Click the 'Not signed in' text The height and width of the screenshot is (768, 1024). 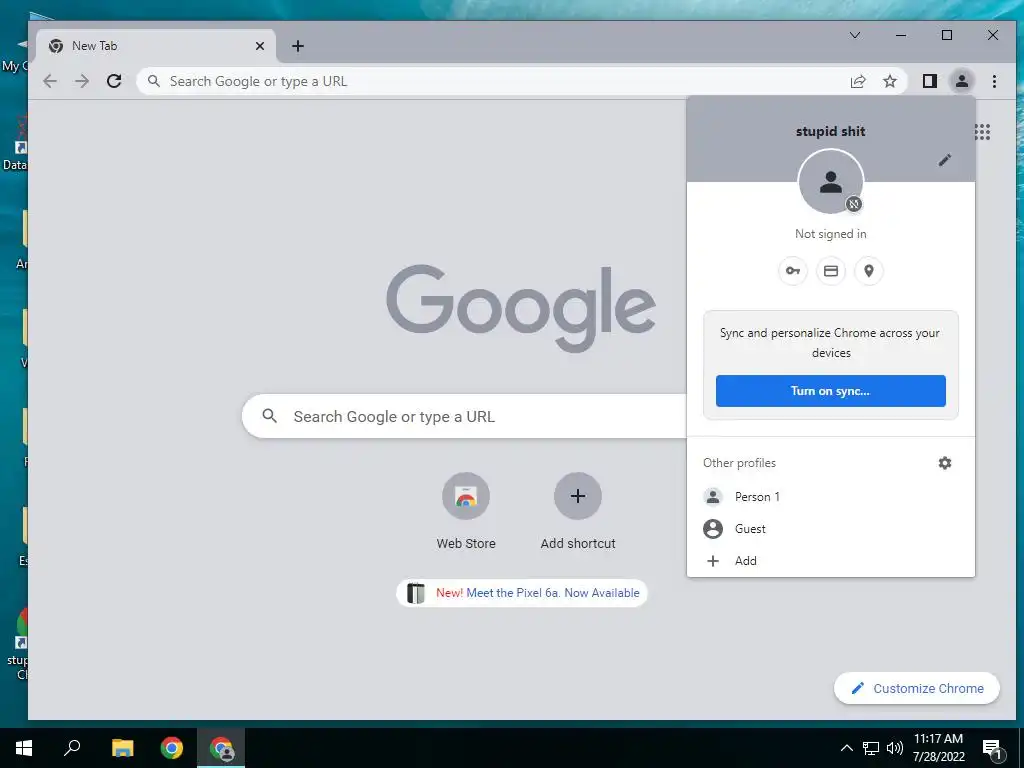(831, 234)
